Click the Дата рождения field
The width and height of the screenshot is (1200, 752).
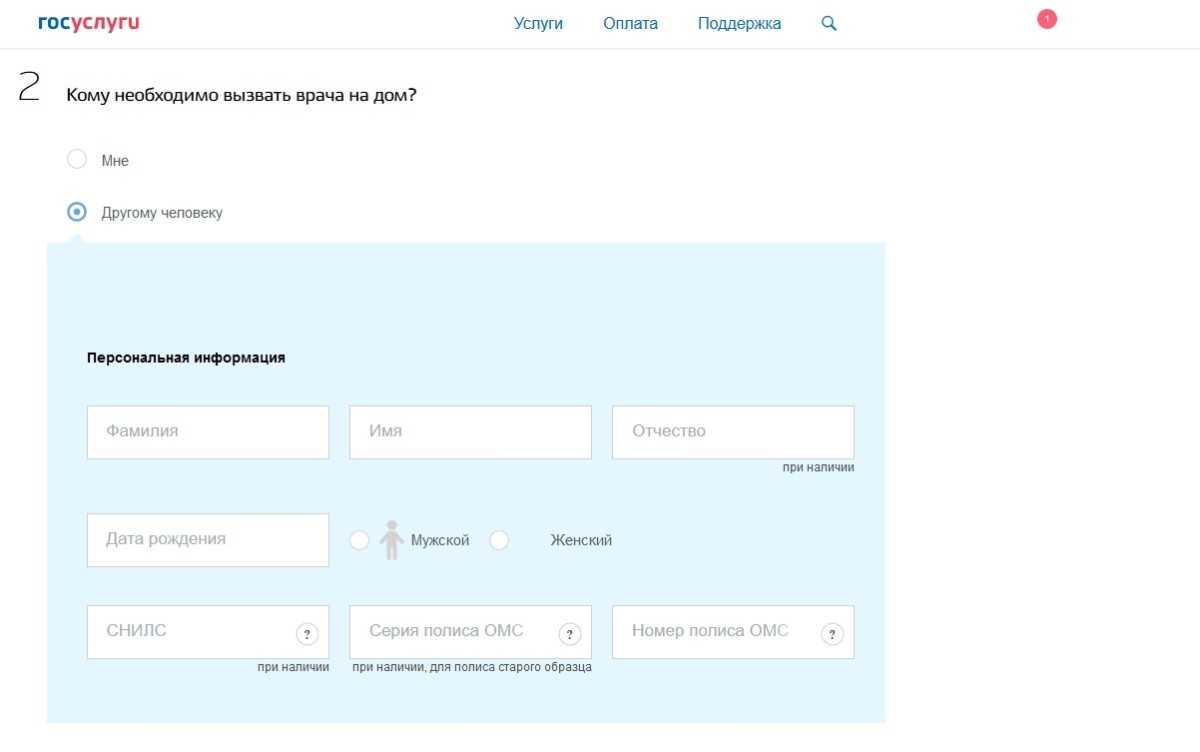[208, 540]
